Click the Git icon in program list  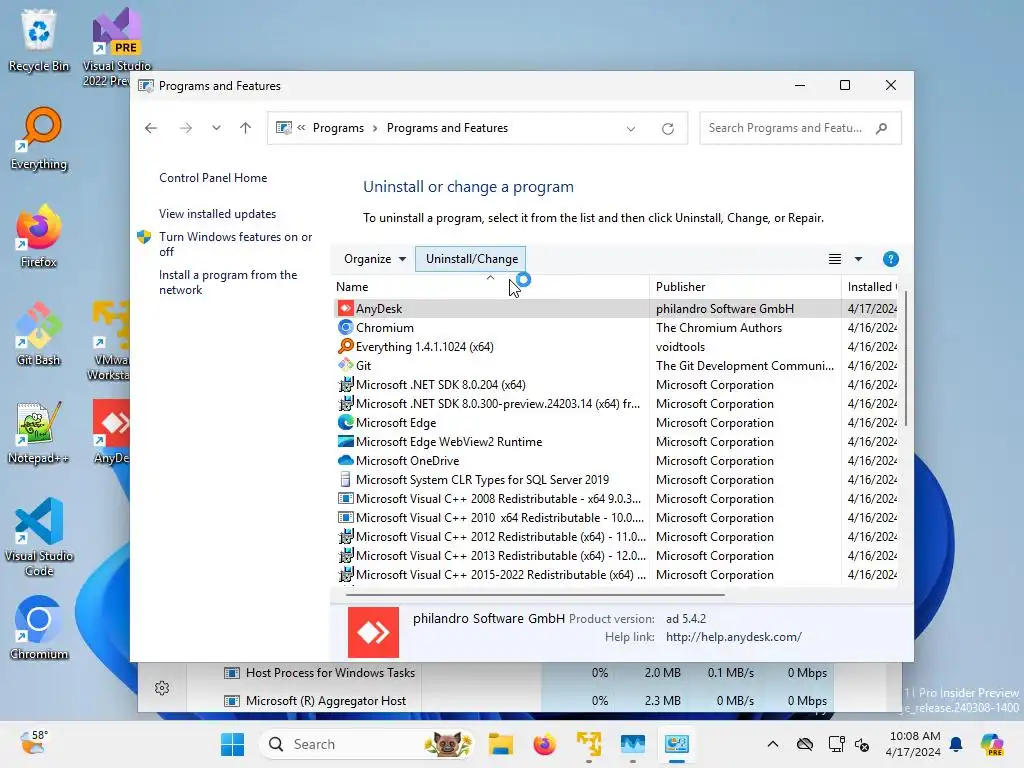[345, 365]
